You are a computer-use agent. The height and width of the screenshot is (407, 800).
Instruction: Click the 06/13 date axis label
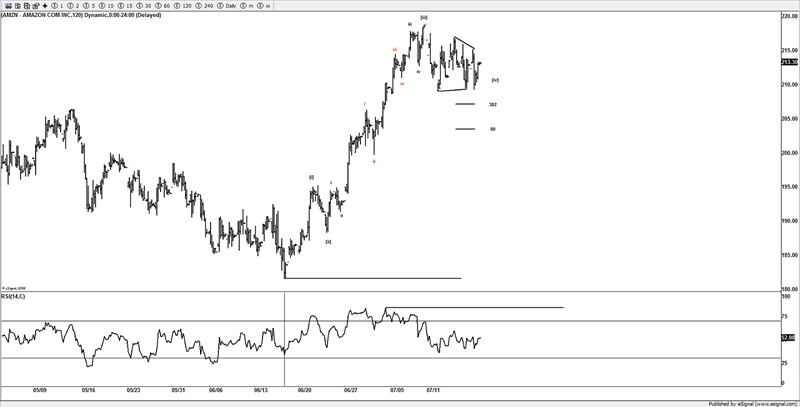[x=261, y=390]
